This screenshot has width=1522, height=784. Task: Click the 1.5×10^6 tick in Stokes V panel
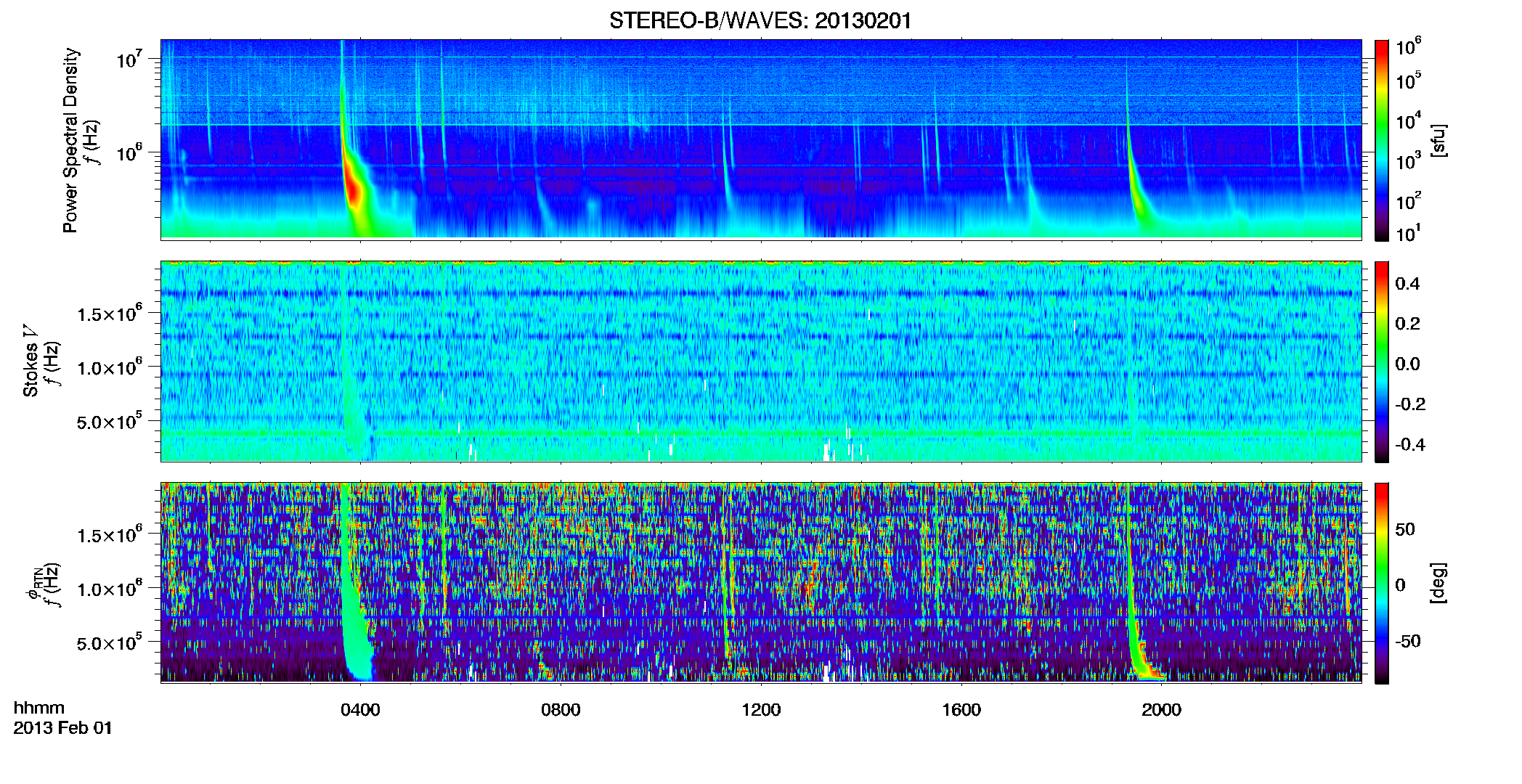(109, 314)
